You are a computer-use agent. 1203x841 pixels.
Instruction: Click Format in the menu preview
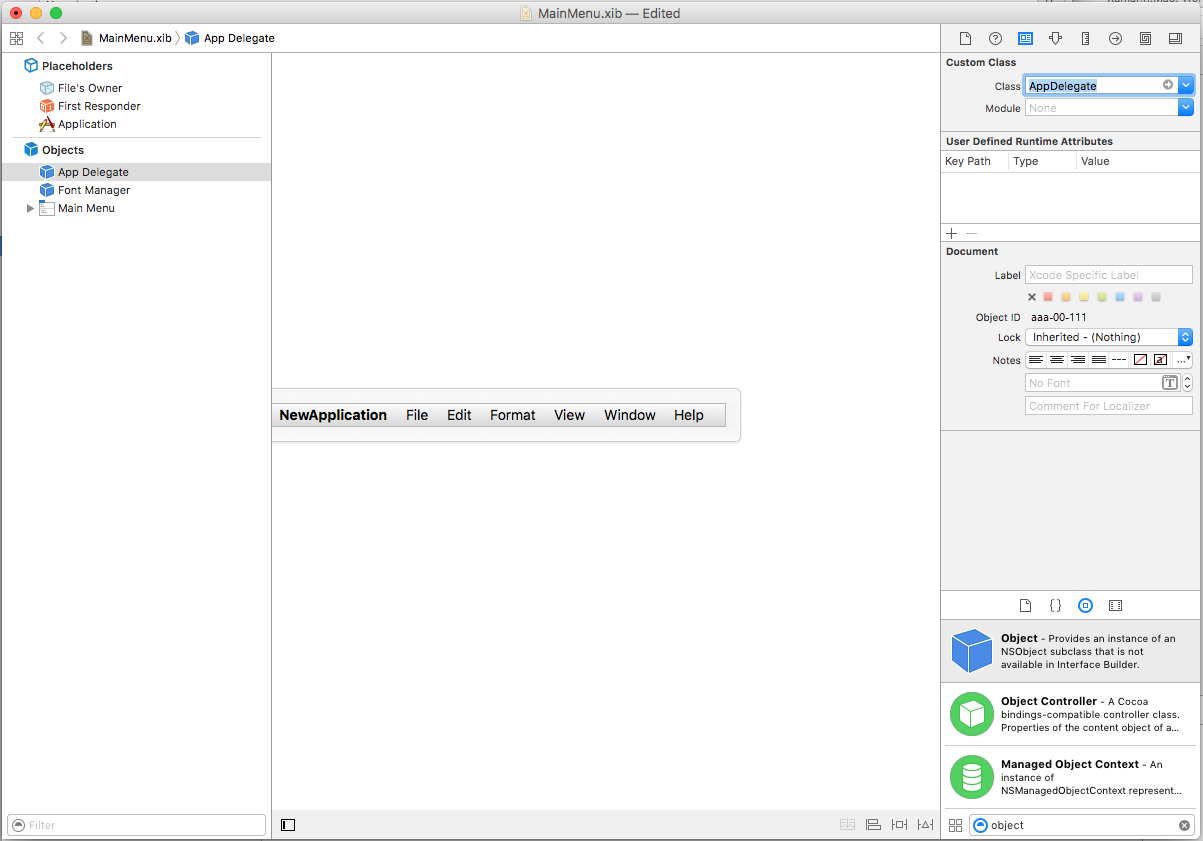(x=512, y=415)
